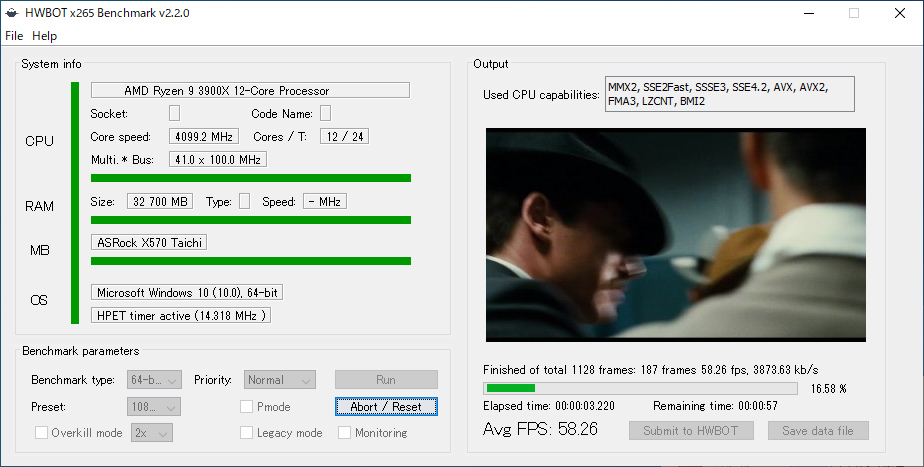Open the Overkill 2x multiplier dropdown
The width and height of the screenshot is (924, 467).
click(x=151, y=433)
